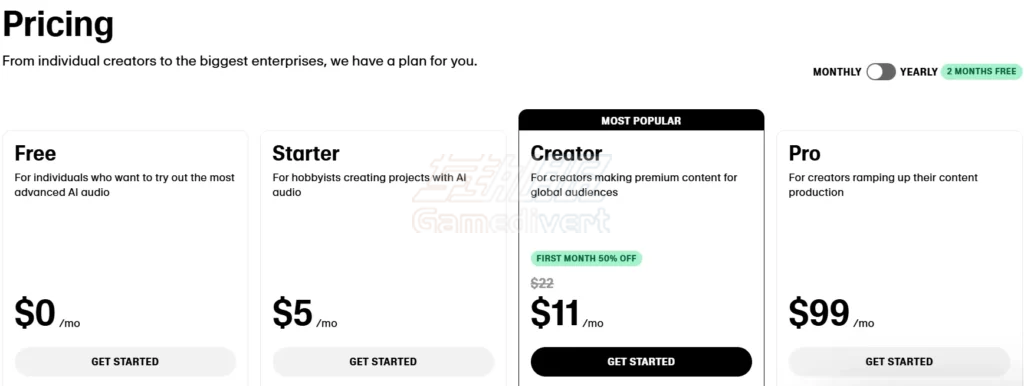1024x386 pixels.
Task: Click the $99 per month price
Action: pyautogui.click(x=831, y=314)
